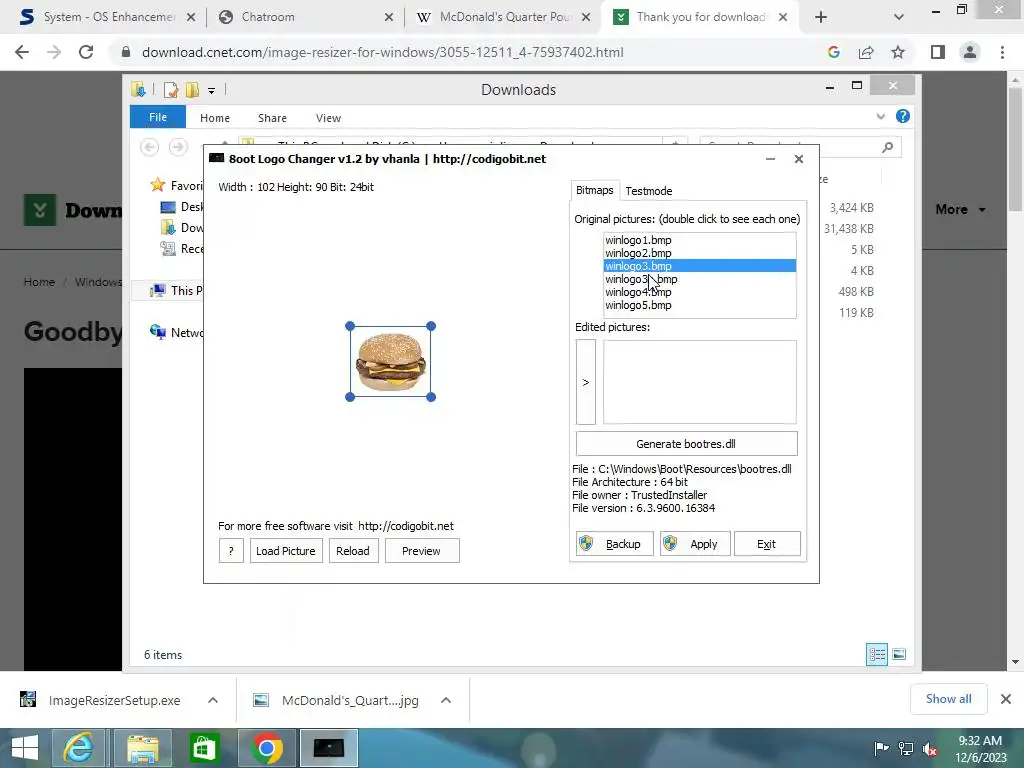Click the Chrome address bar URL
1024x768 pixels.
[383, 52]
